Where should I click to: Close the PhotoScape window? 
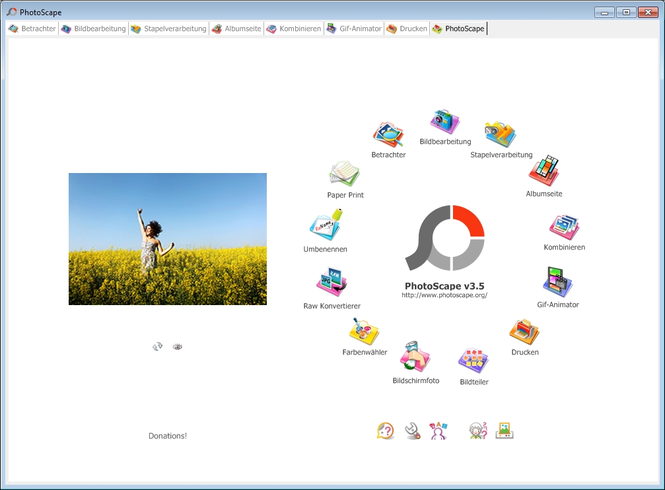pos(648,12)
